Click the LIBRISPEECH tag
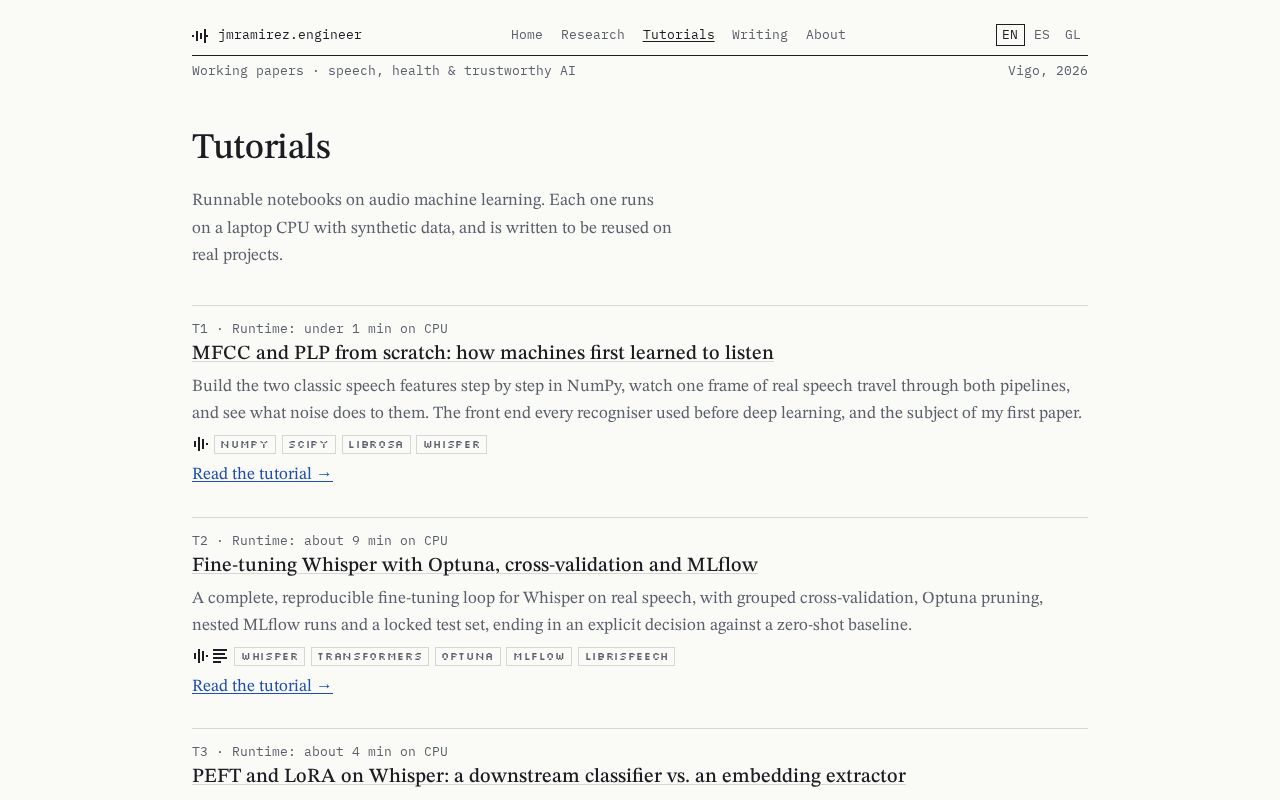Screen dimensions: 1280x800 pyautogui.click(x=626, y=656)
